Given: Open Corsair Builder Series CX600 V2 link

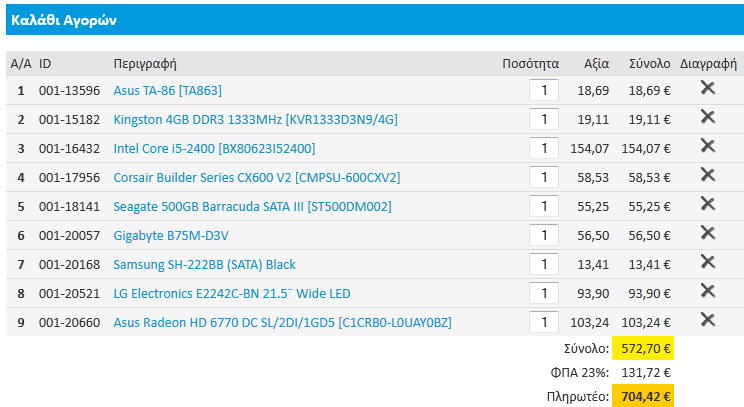Looking at the screenshot, I should tap(257, 177).
